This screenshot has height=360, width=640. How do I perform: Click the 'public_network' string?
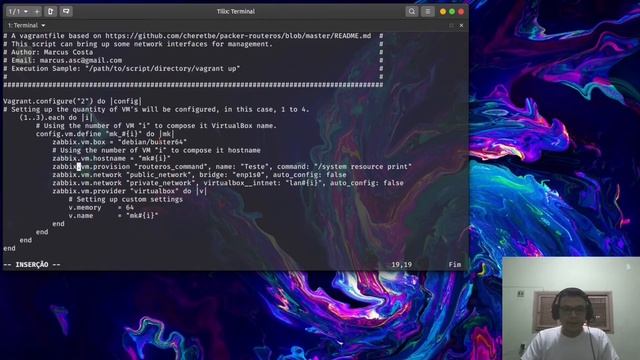pyautogui.click(x=158, y=175)
